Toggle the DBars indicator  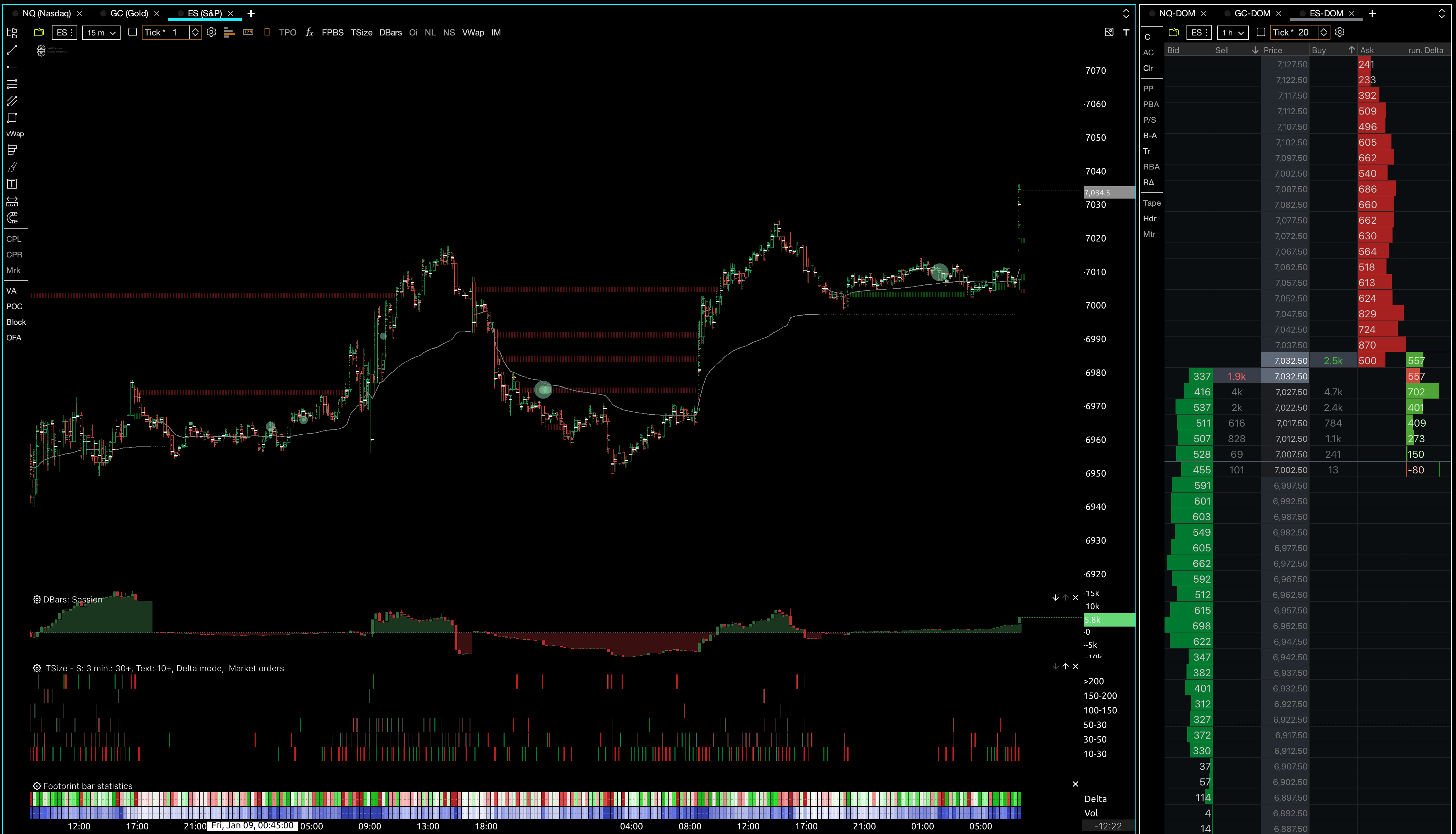(x=390, y=33)
